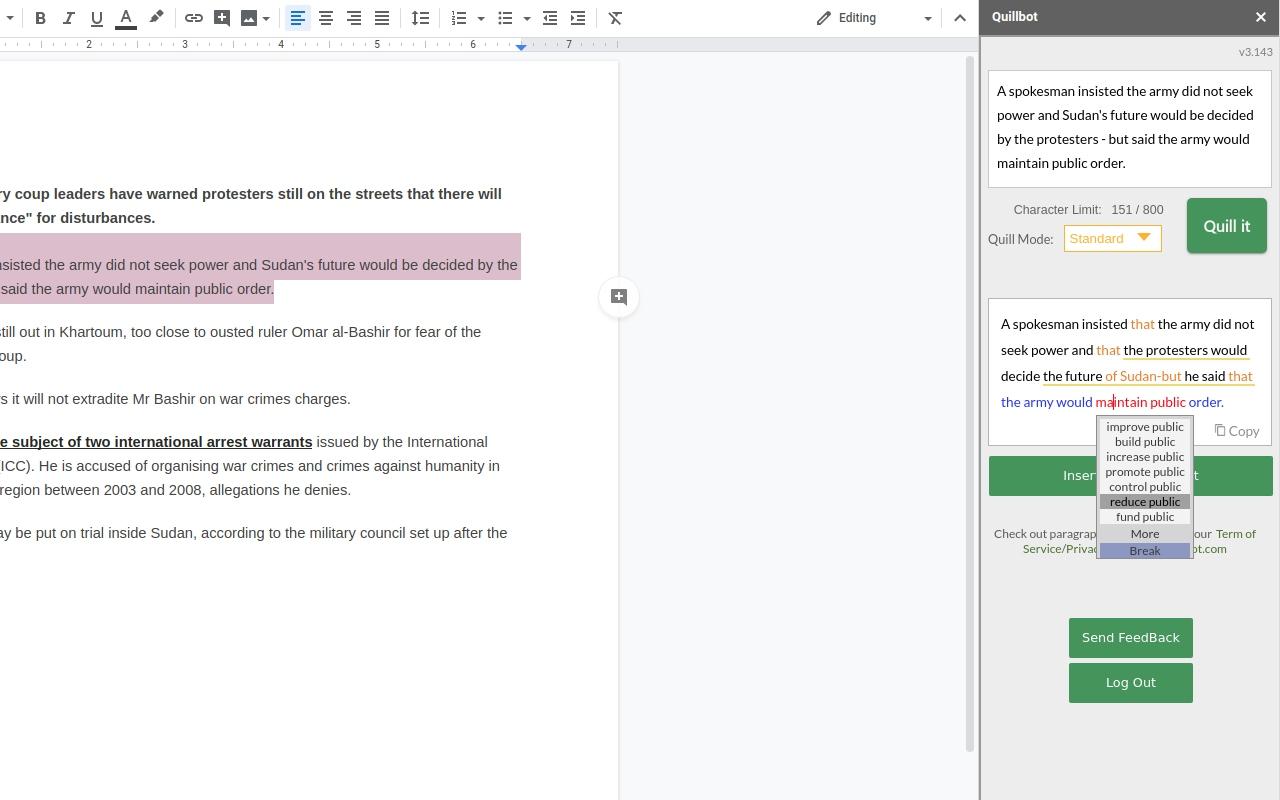Click the Quill it button

click(x=1227, y=226)
